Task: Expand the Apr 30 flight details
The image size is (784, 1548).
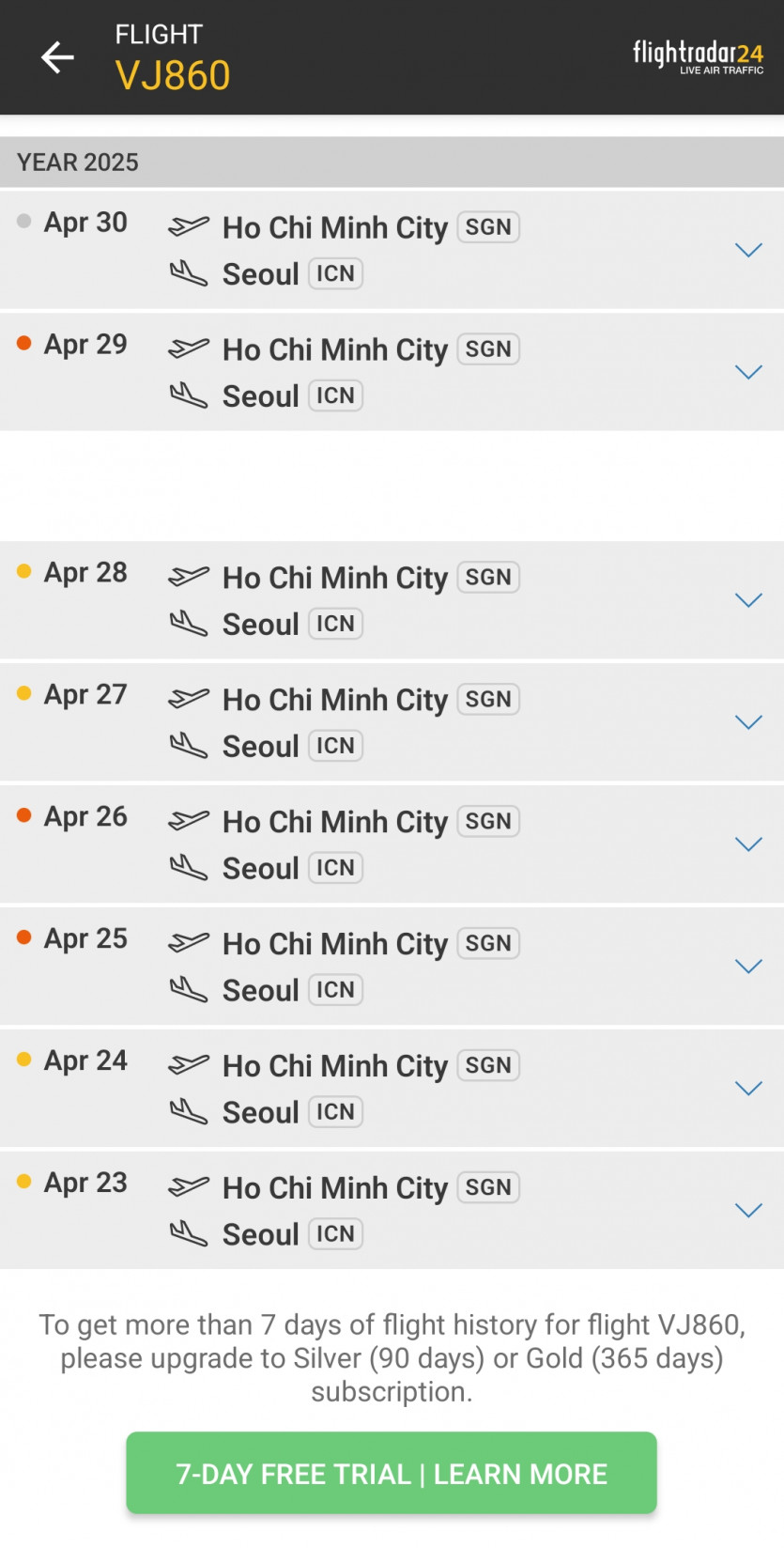Action: 748,250
